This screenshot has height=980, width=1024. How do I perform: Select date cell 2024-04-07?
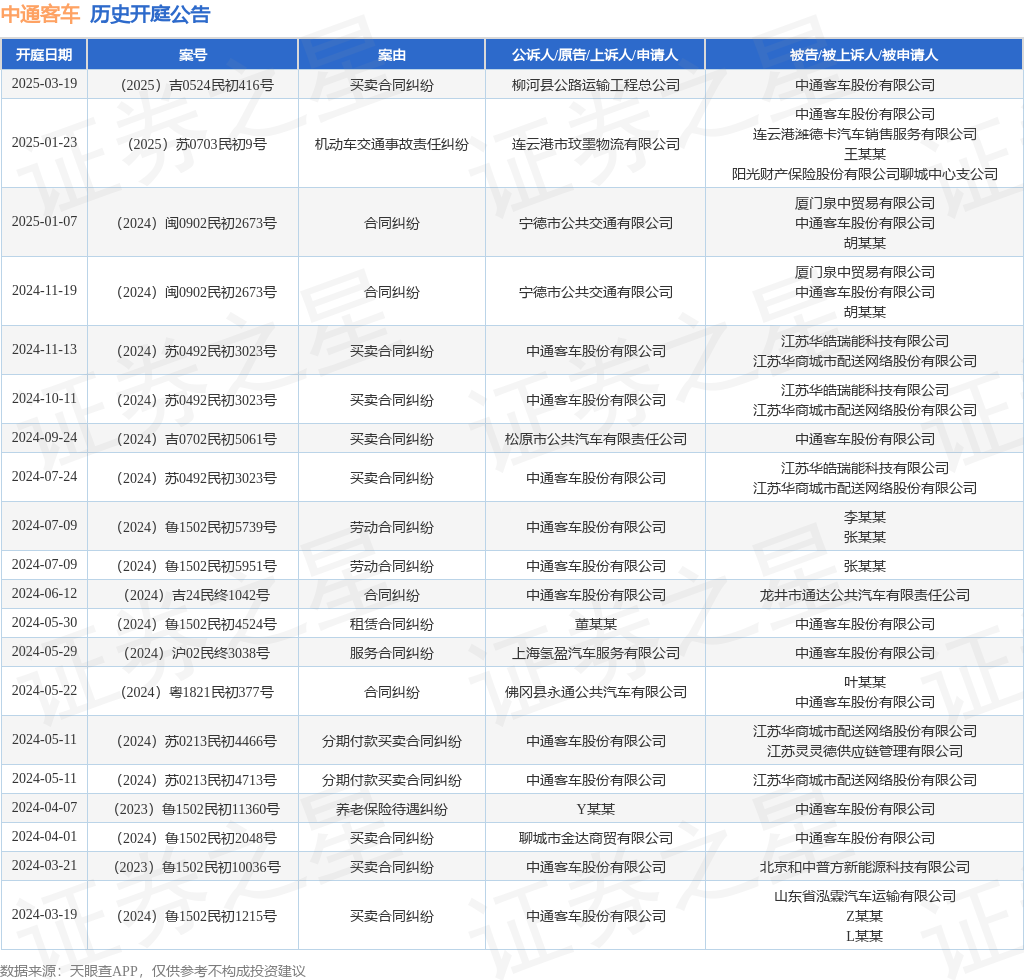44,808
